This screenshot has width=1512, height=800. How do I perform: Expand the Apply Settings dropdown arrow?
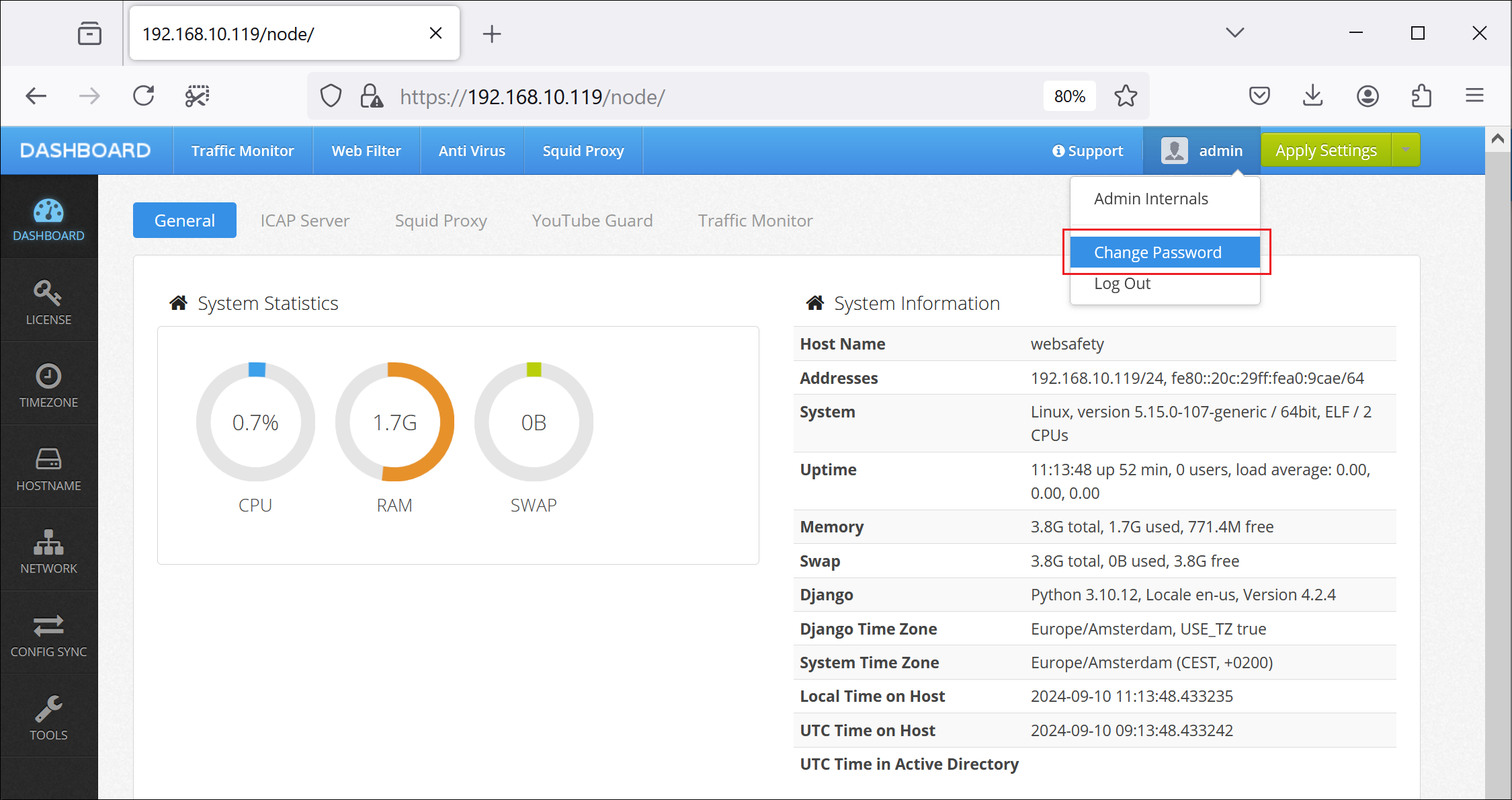[x=1406, y=150]
